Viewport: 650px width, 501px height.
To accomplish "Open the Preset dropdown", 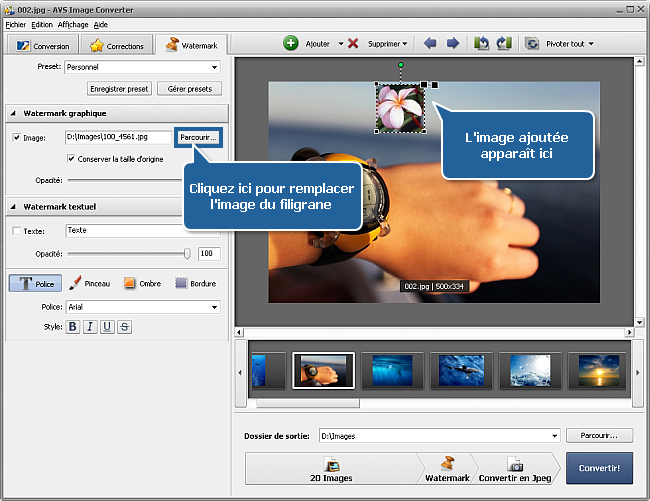I will point(214,68).
